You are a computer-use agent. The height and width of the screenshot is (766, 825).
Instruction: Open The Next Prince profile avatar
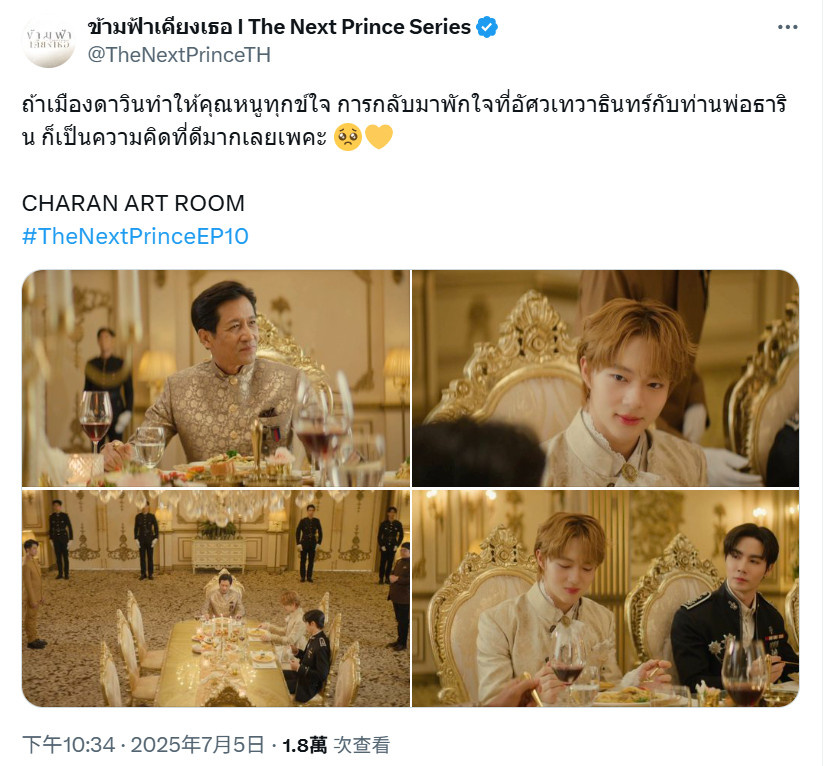pyautogui.click(x=48, y=41)
